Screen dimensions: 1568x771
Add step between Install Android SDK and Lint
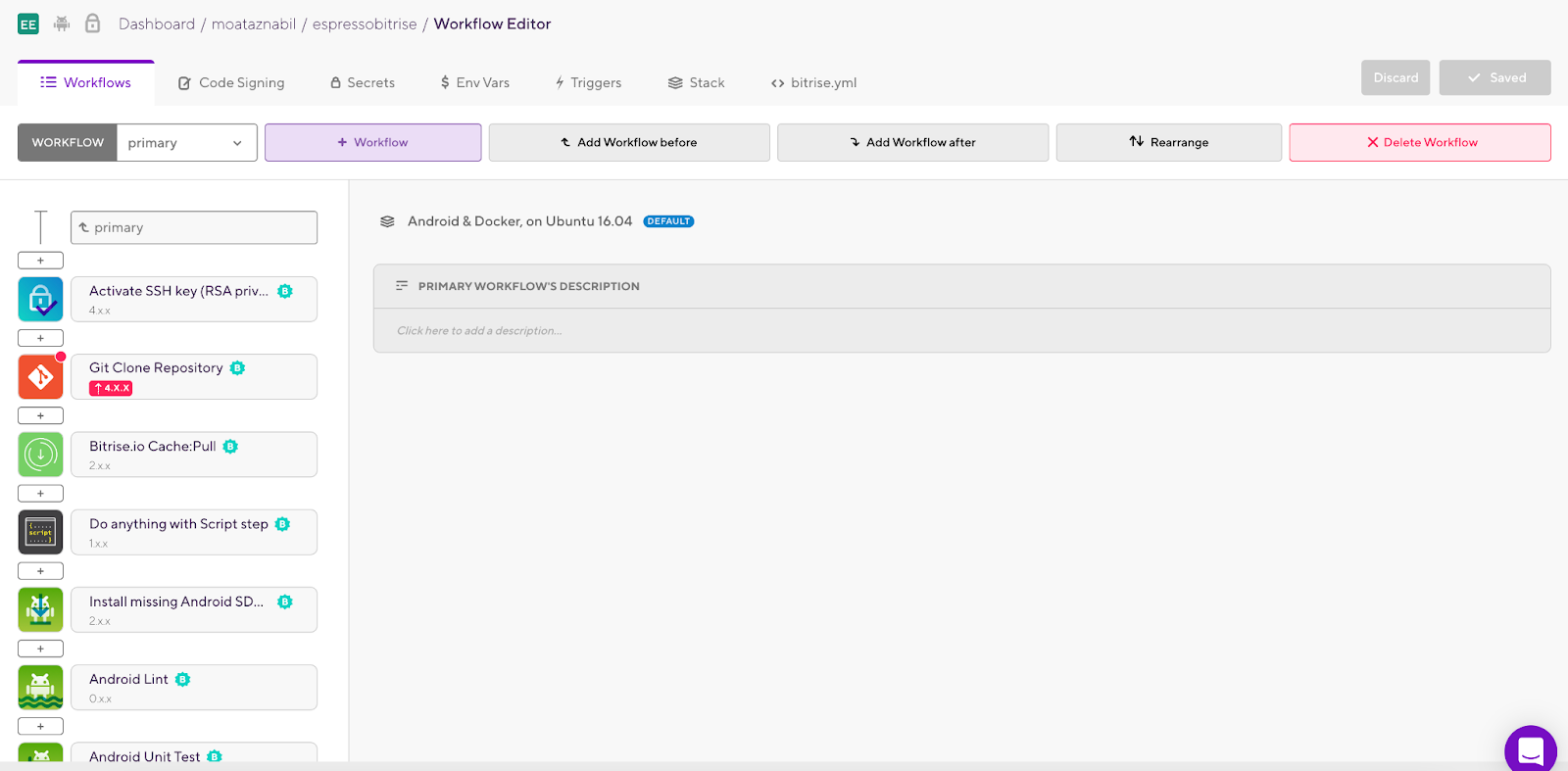(x=40, y=649)
